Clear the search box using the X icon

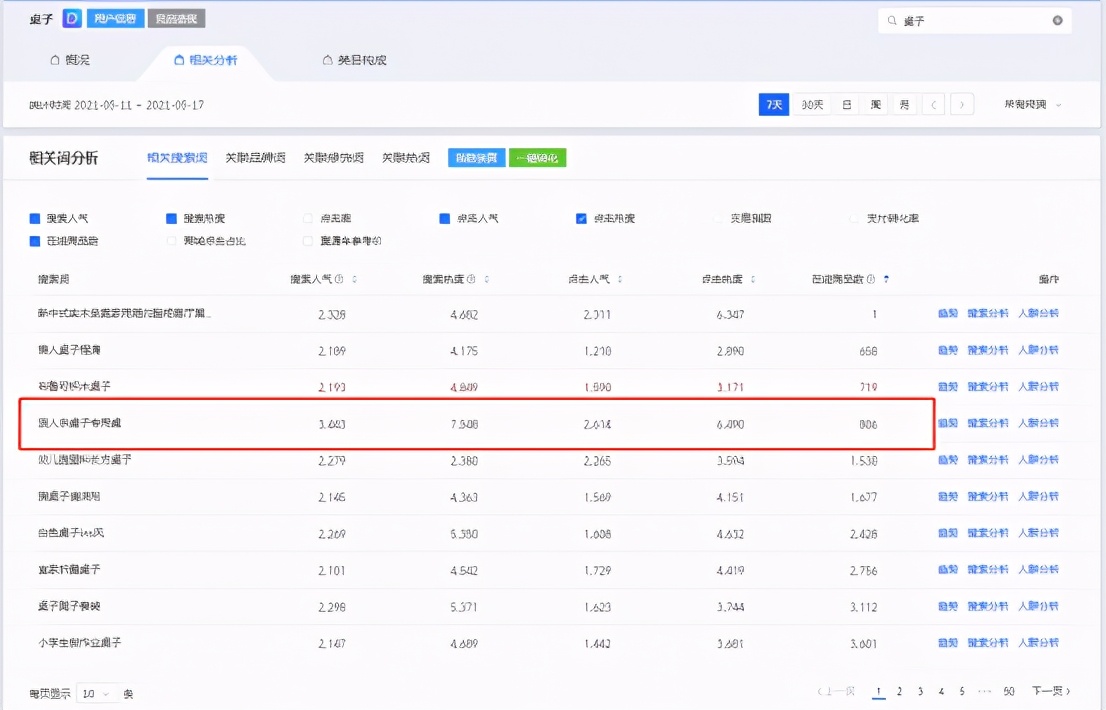pyautogui.click(x=1060, y=20)
